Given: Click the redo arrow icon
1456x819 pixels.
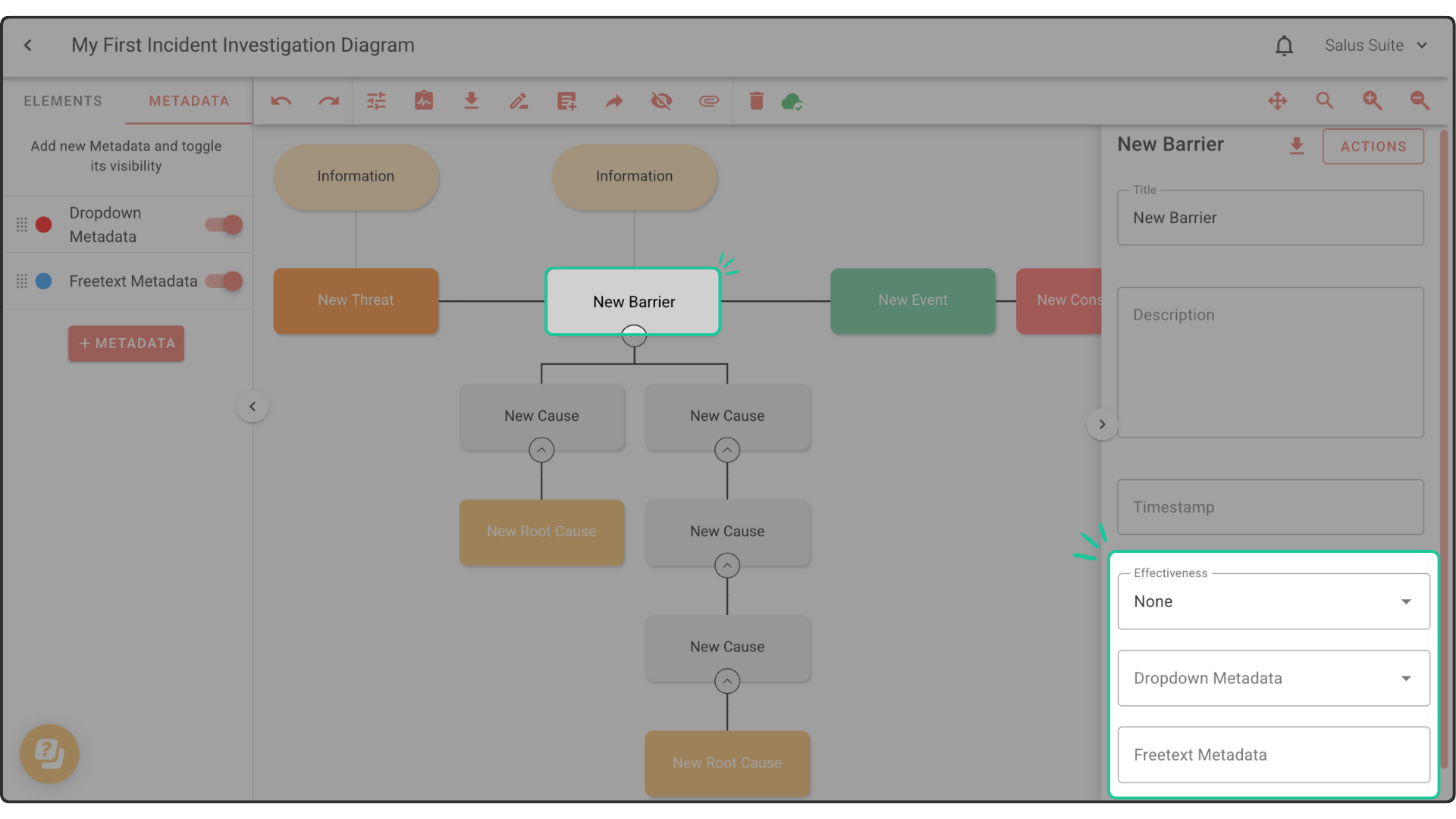Looking at the screenshot, I should (328, 101).
